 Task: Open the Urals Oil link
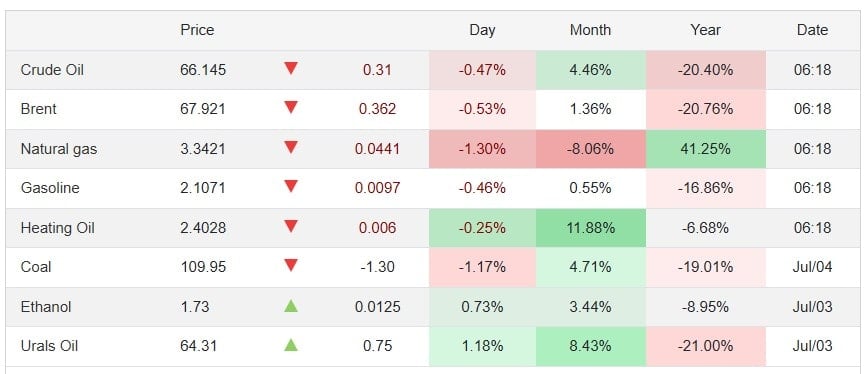[49, 346]
